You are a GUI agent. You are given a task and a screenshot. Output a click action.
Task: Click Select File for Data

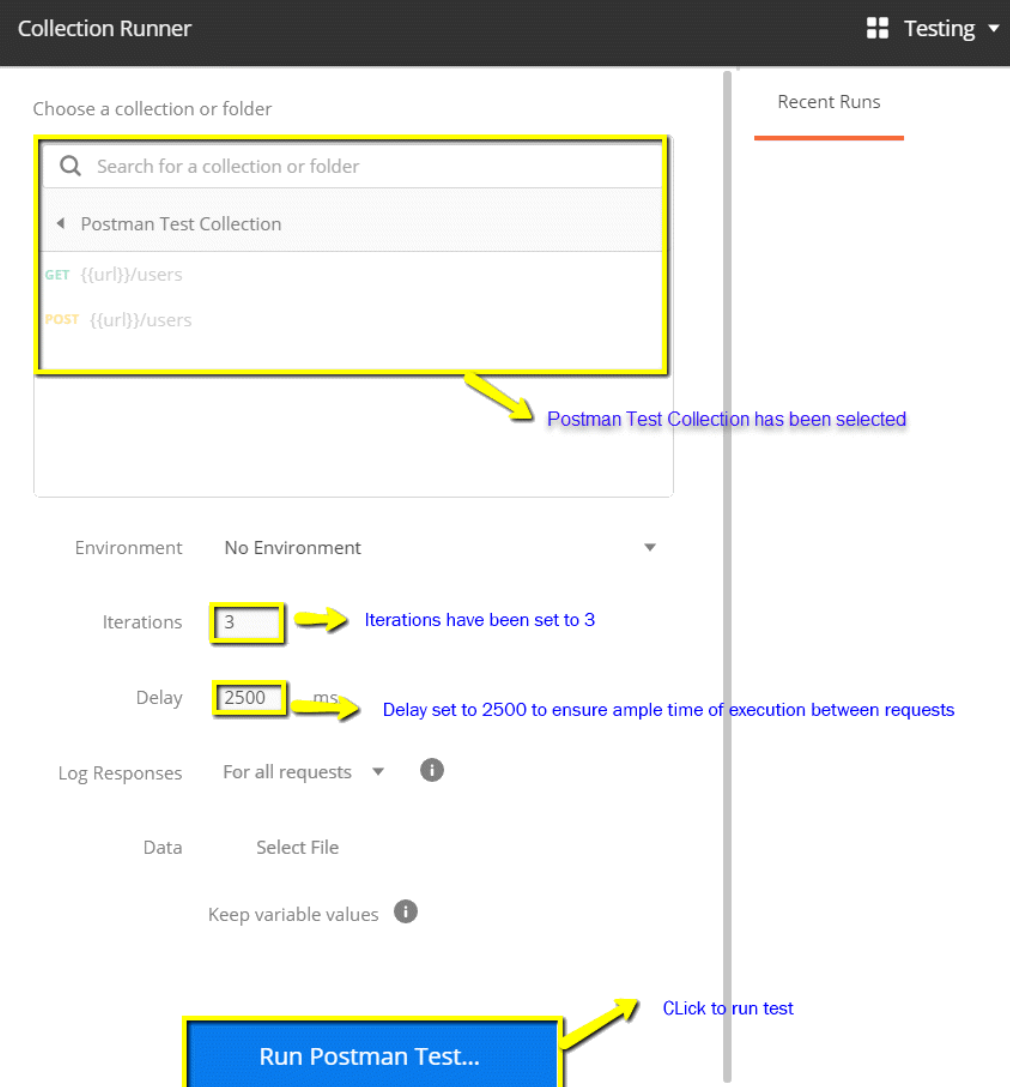[x=297, y=847]
